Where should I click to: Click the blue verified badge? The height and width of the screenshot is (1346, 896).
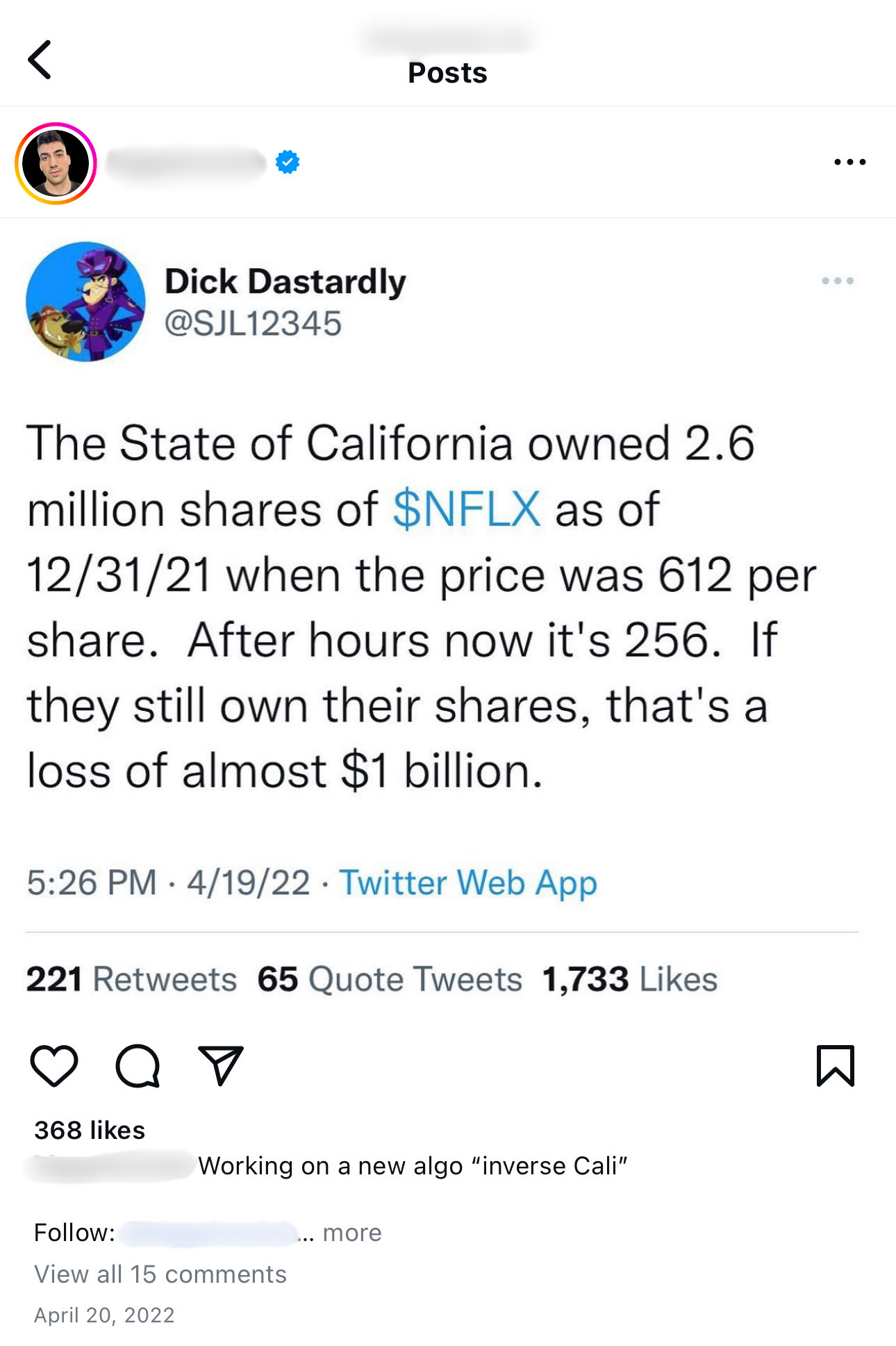click(x=287, y=162)
